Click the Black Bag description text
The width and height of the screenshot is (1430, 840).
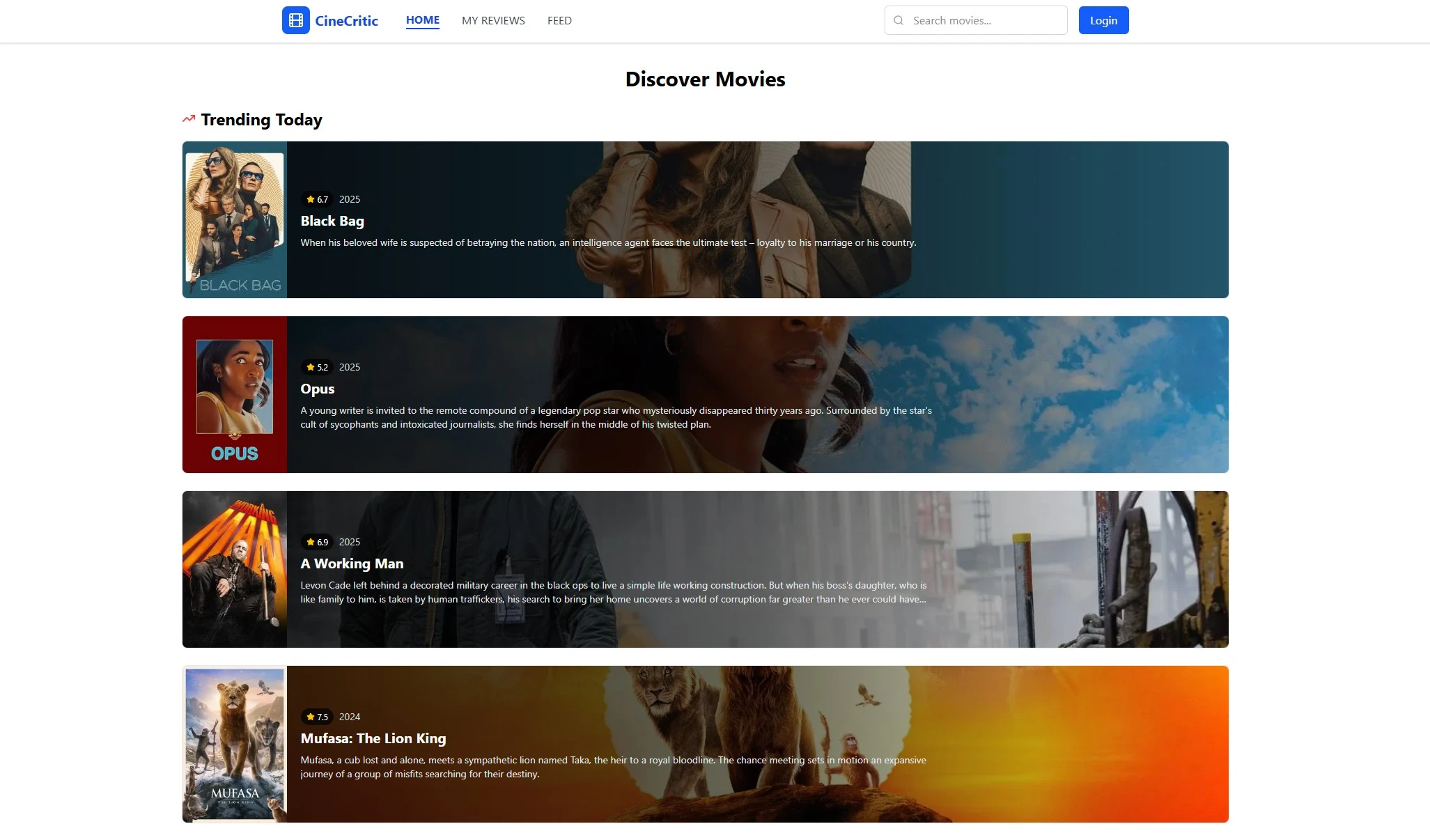click(608, 242)
